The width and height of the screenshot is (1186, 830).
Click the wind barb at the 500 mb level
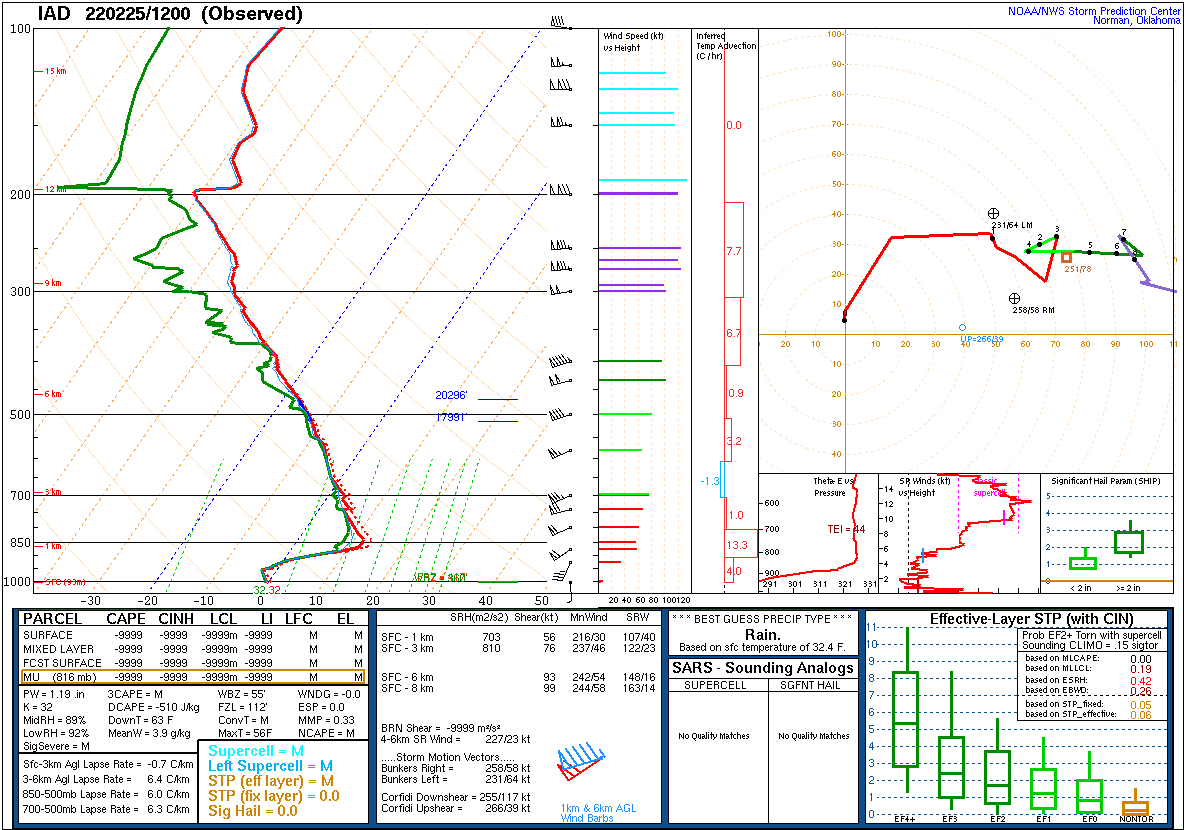[x=560, y=415]
